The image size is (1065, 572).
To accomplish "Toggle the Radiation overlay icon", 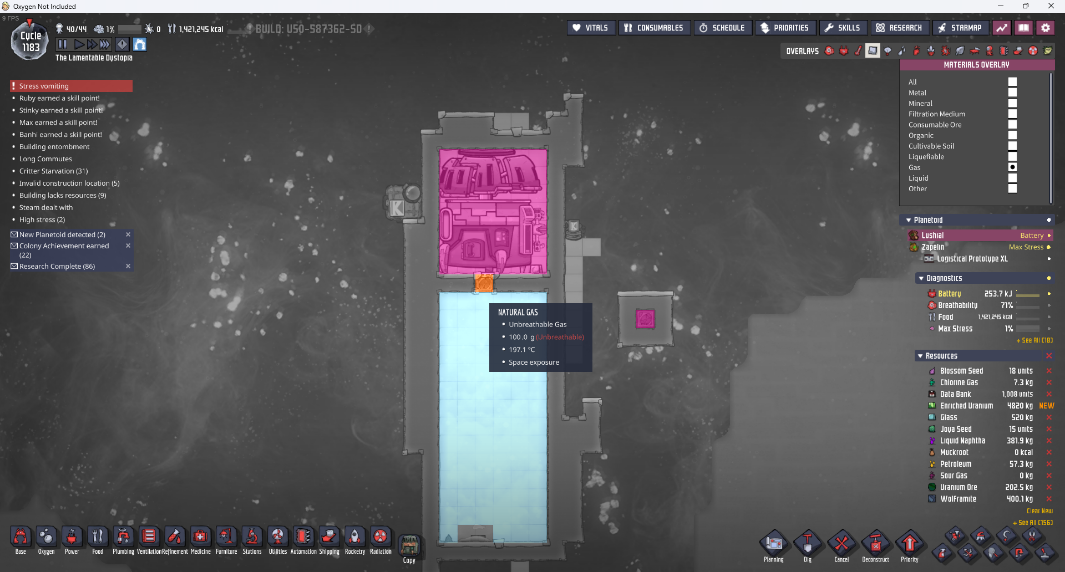I will 1033,50.
